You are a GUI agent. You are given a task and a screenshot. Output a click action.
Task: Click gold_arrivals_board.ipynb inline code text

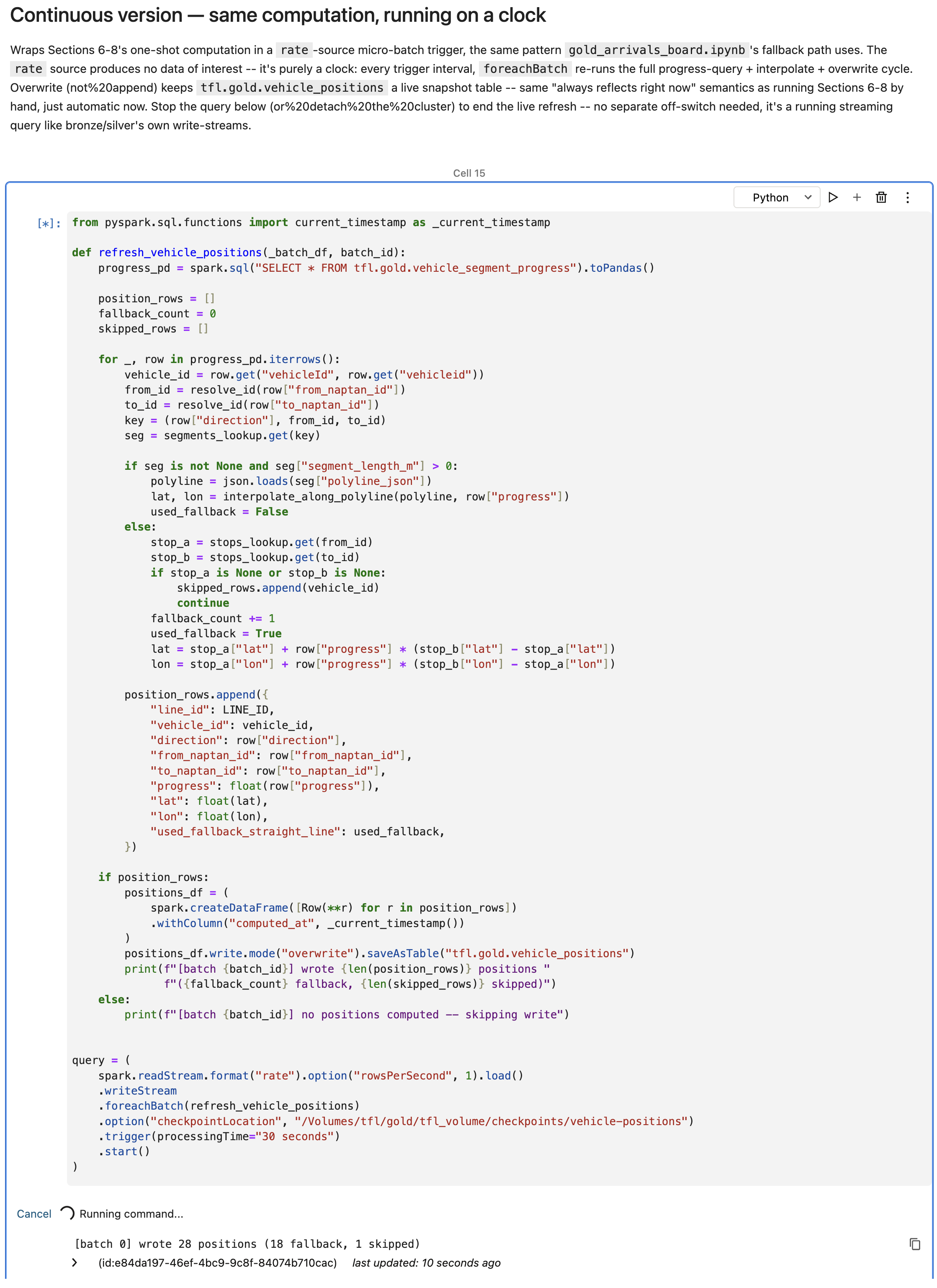click(x=656, y=50)
